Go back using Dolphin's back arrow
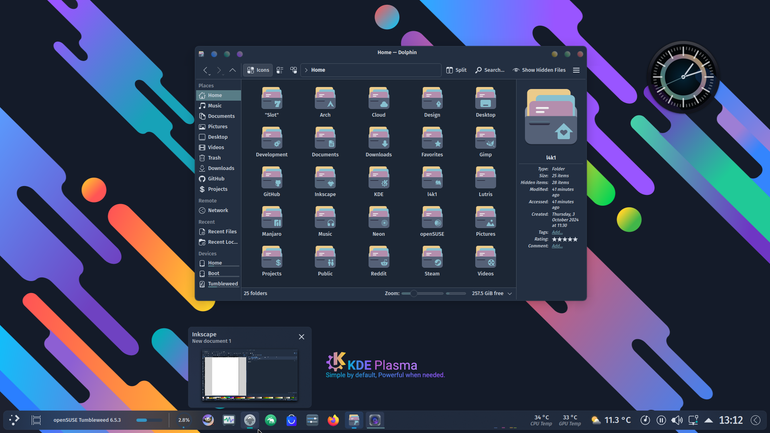 [206, 70]
